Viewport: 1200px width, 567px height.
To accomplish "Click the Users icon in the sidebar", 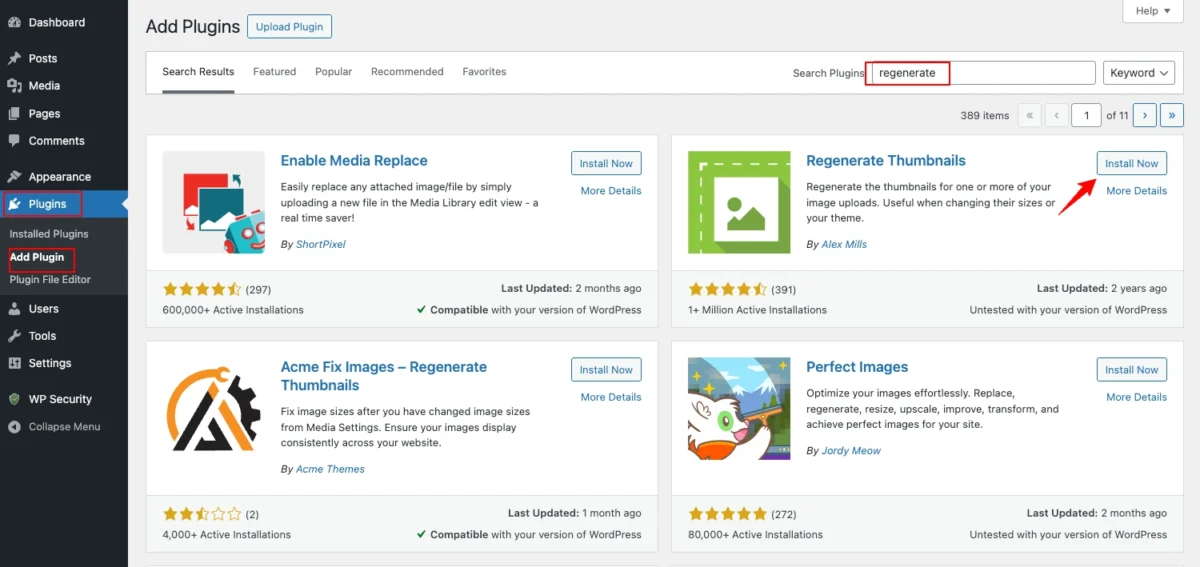I will coord(14,309).
